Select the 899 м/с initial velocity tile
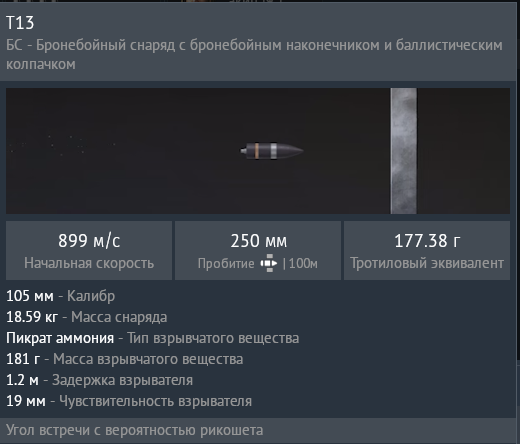This screenshot has width=520, height=444. [x=89, y=250]
